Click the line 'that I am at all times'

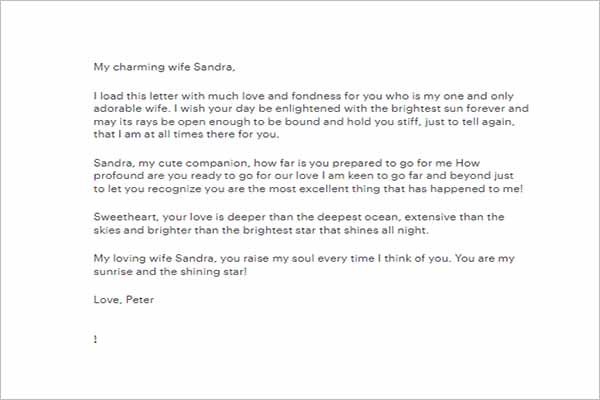point(186,135)
